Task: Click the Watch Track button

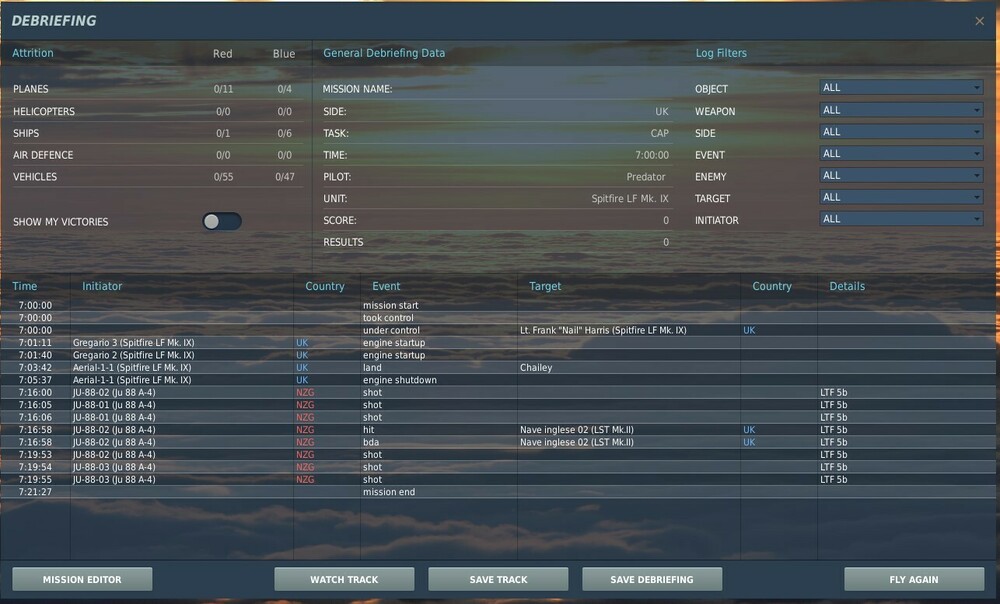Action: [344, 579]
